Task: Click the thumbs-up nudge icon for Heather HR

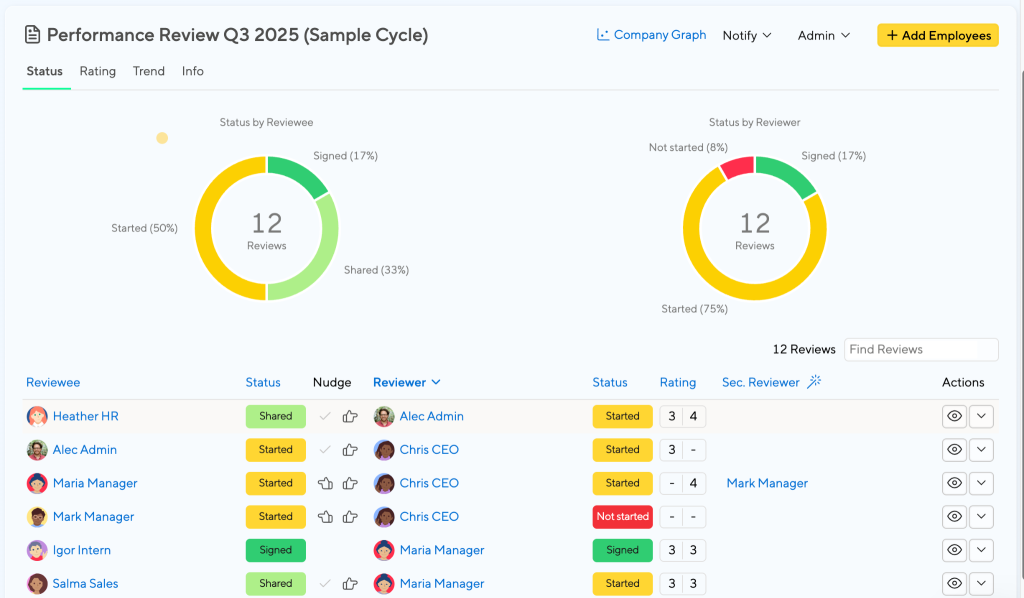Action: 350,417
